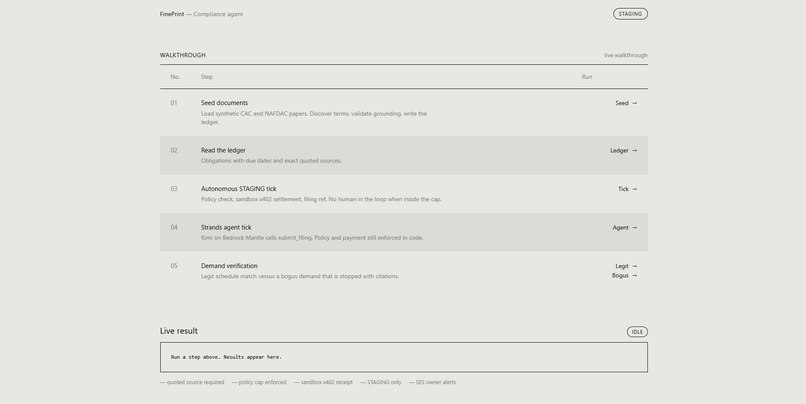Select the Autonomous STAGING tick step title
This screenshot has width=806, height=404.
[x=239, y=189]
